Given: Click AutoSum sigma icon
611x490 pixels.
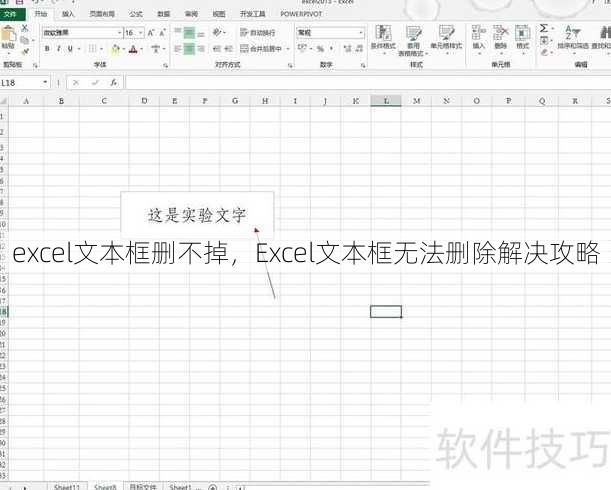Looking at the screenshot, I should (x=544, y=28).
